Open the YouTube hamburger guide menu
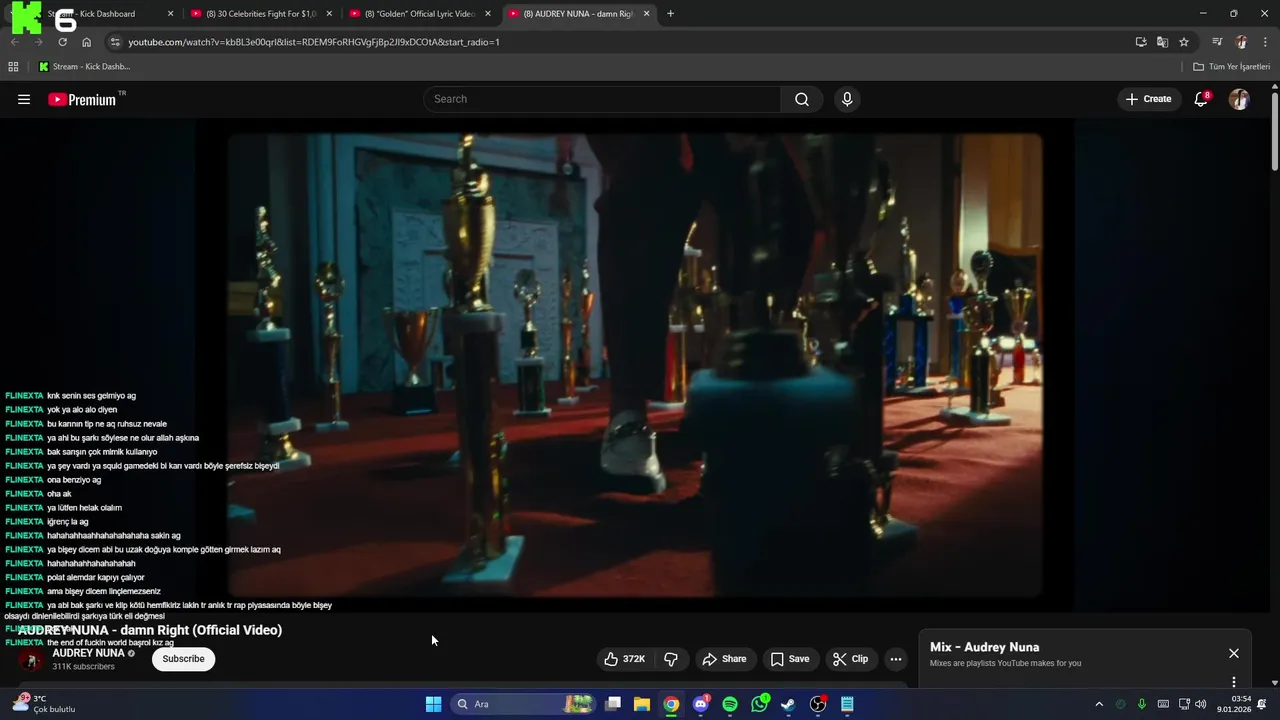Screen dimensions: 1280x720 tap(24, 99)
